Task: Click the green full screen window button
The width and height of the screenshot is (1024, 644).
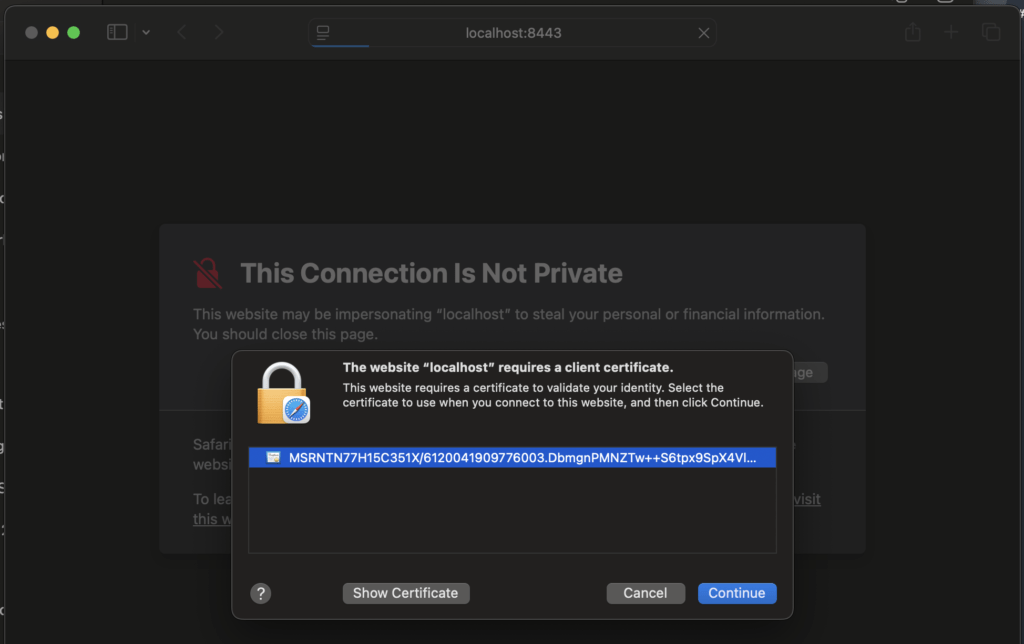Action: [x=74, y=32]
